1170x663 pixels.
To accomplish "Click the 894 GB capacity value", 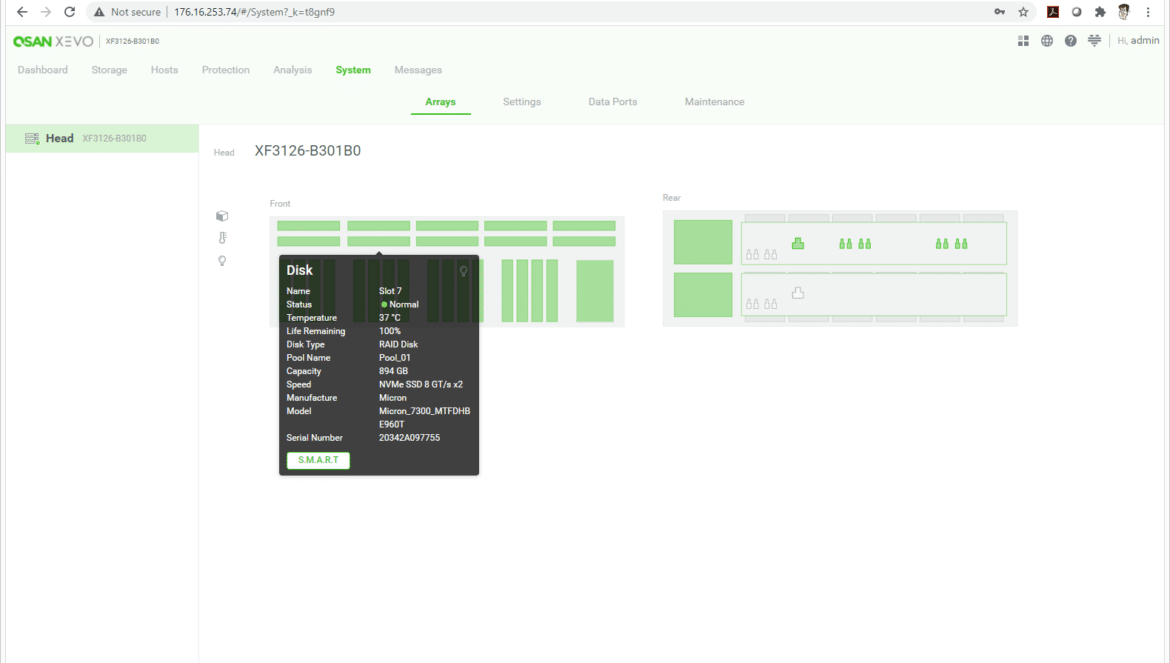I will click(x=393, y=371).
